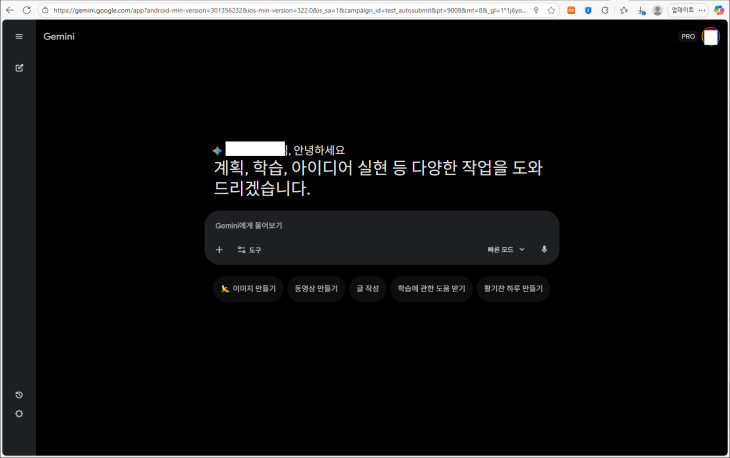Open activity history in the sidebar
The image size is (730, 458).
click(x=19, y=395)
